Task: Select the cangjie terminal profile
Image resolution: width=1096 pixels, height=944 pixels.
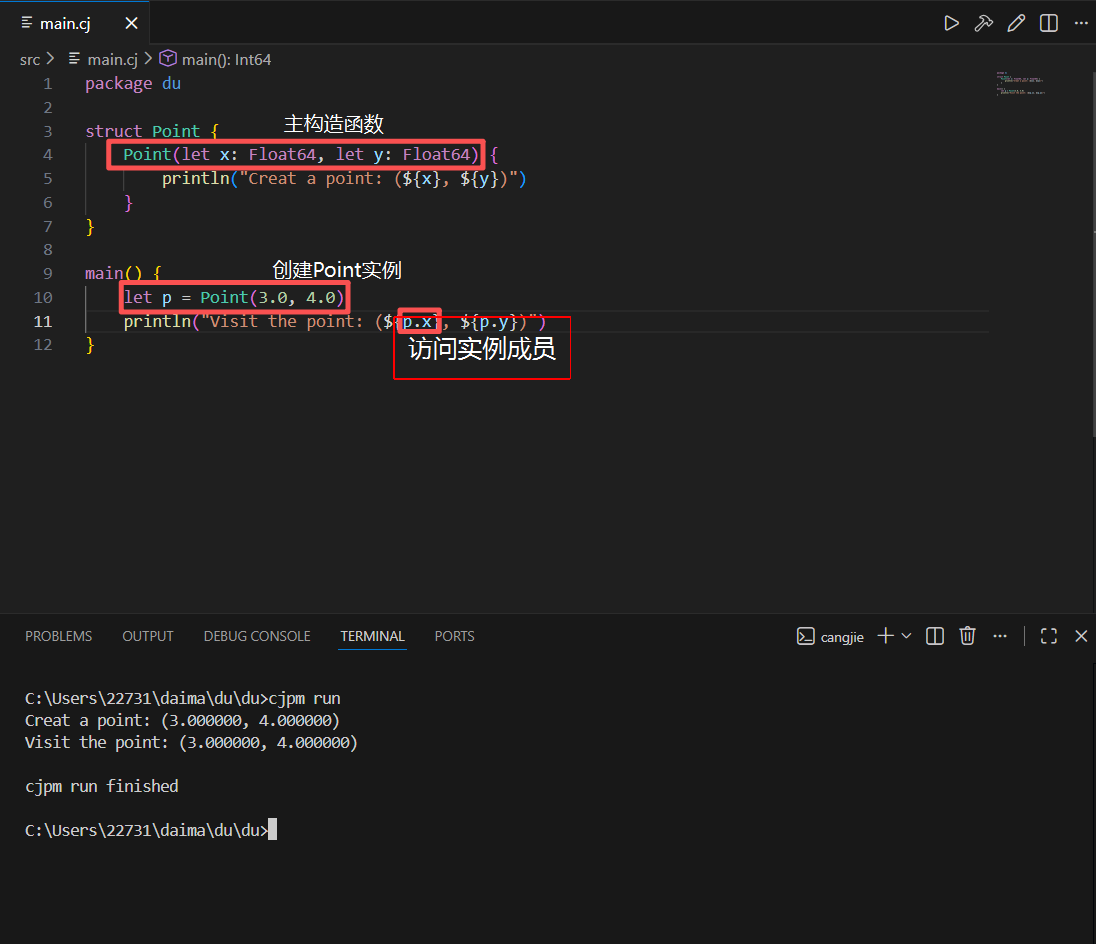Action: click(830, 637)
